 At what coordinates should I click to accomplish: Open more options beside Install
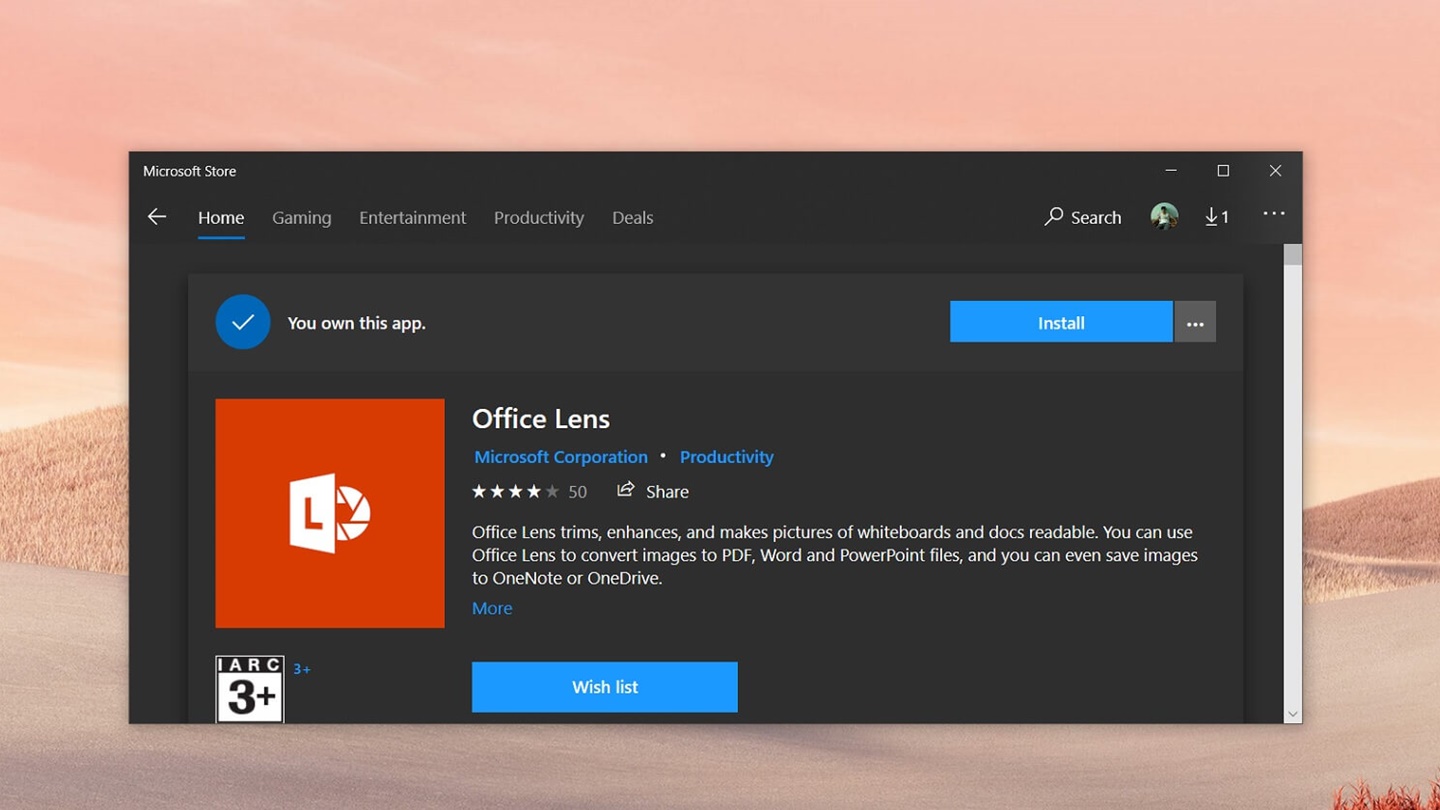(1195, 323)
